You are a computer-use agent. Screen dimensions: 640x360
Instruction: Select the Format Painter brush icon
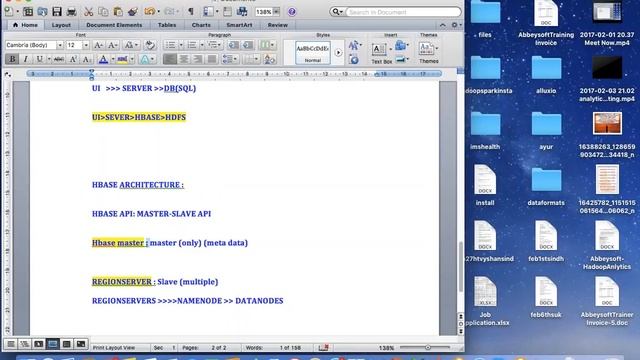[x=133, y=11]
